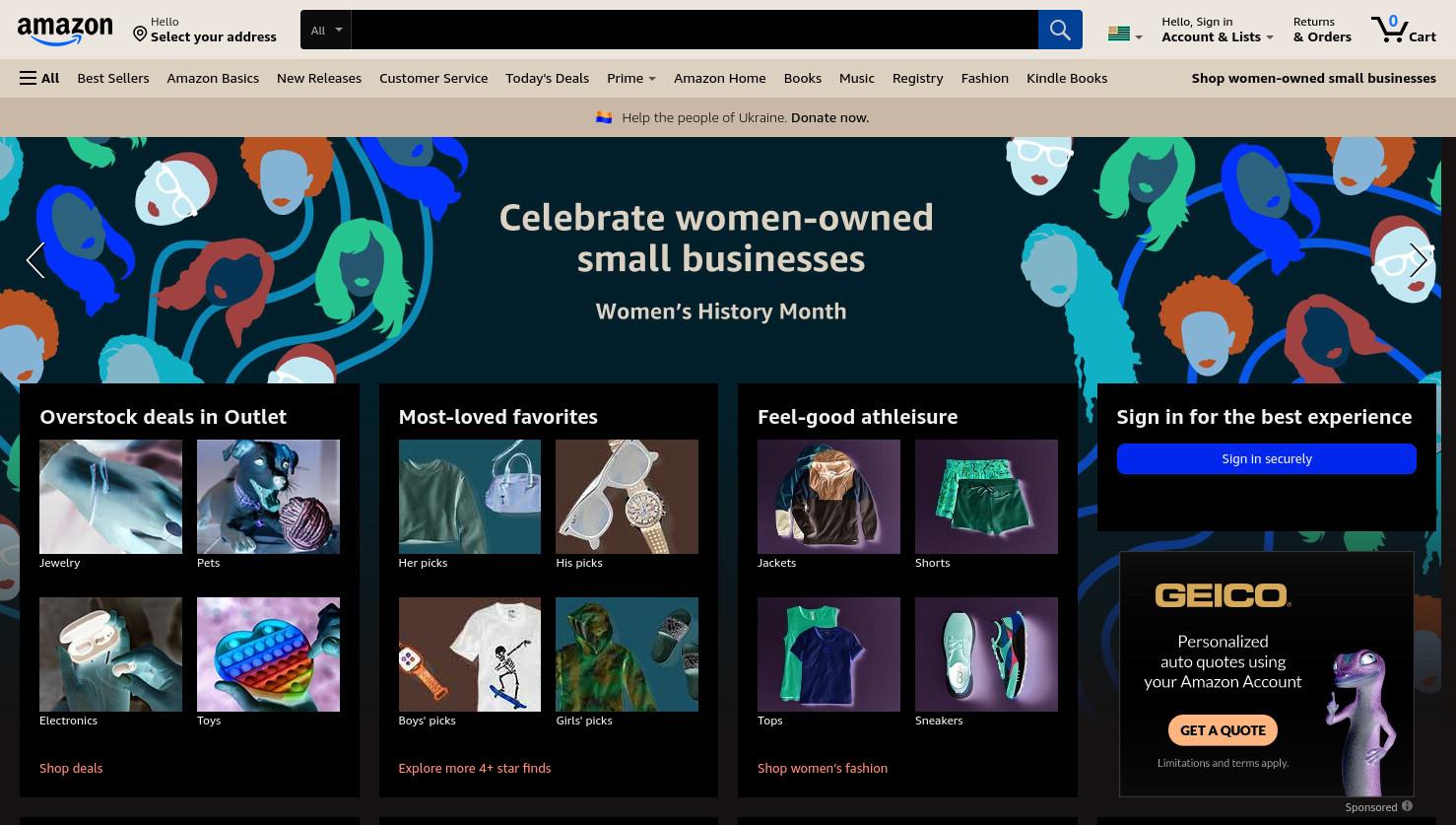Viewport: 1456px width, 825px height.
Task: Open Fashion nav link
Action: [x=985, y=78]
